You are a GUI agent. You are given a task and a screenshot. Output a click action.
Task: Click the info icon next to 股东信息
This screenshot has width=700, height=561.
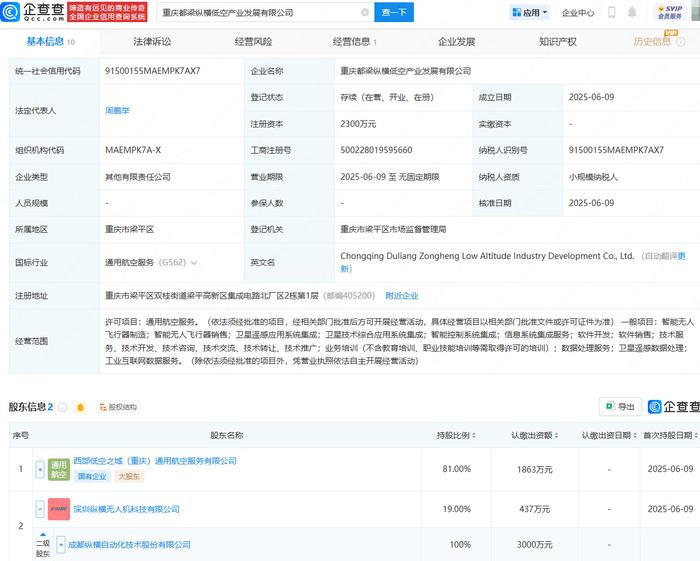63,407
